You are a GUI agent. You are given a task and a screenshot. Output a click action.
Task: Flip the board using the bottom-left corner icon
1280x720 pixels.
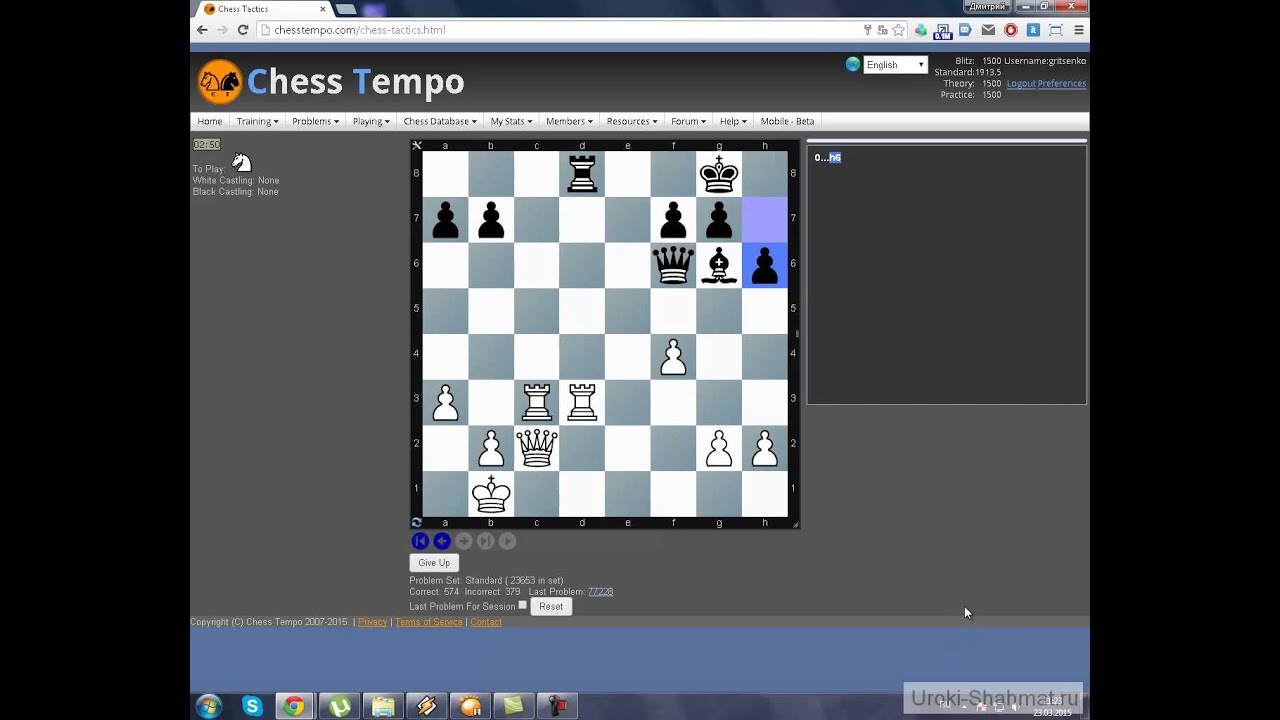point(417,522)
